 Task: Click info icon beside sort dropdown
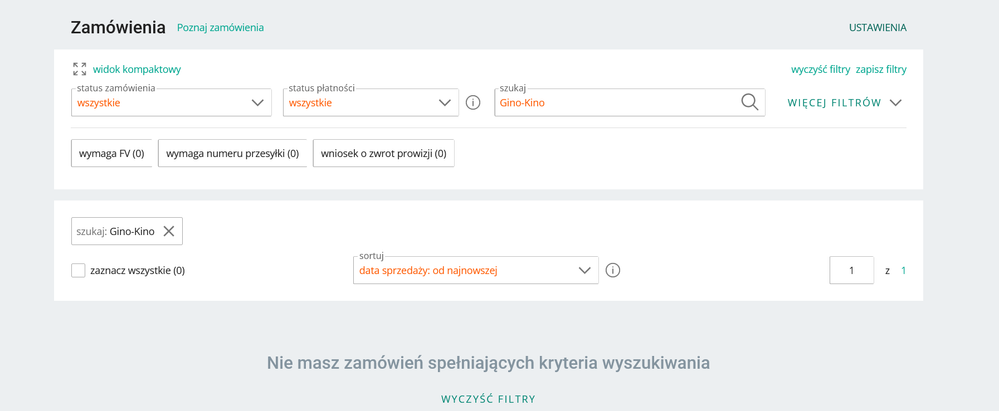(x=613, y=270)
